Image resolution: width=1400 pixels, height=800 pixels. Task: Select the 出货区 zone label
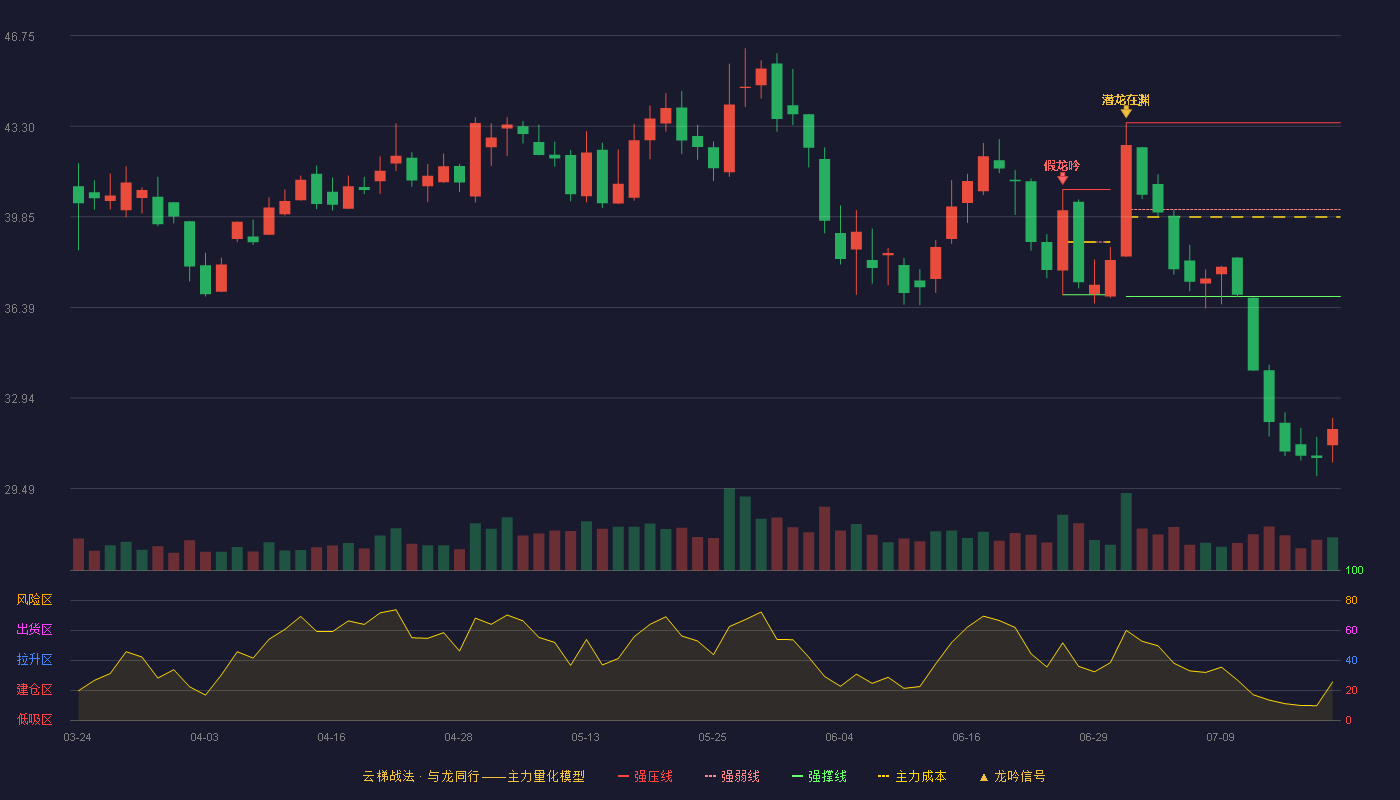34,630
